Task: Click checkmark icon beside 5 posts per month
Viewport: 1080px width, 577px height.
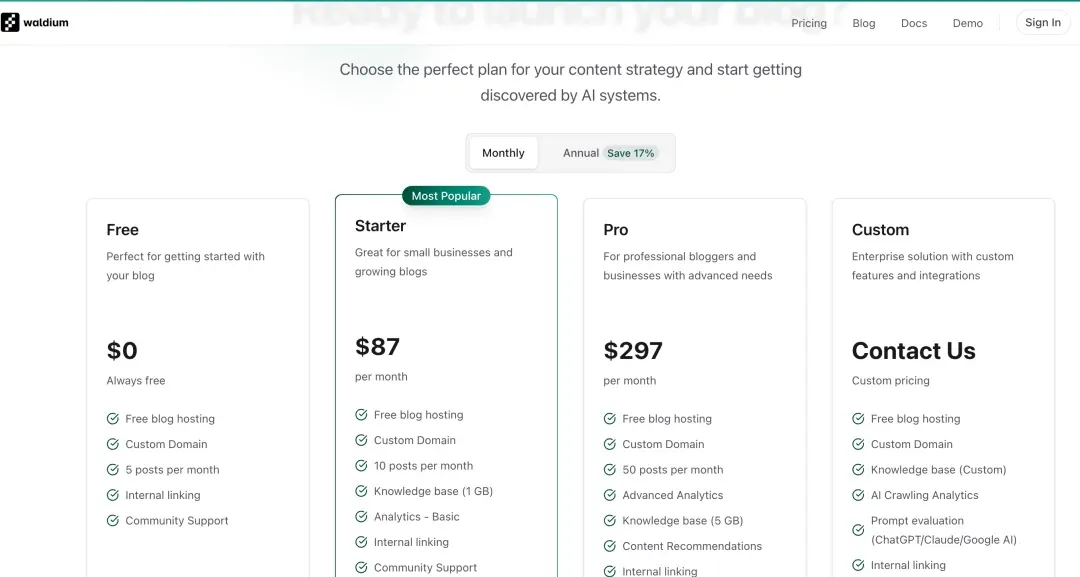Action: click(x=113, y=470)
